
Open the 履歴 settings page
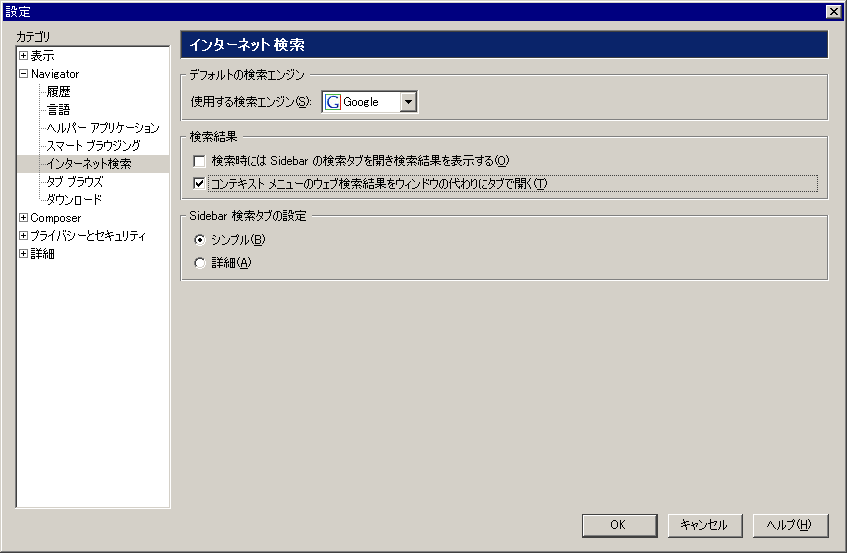(x=58, y=92)
